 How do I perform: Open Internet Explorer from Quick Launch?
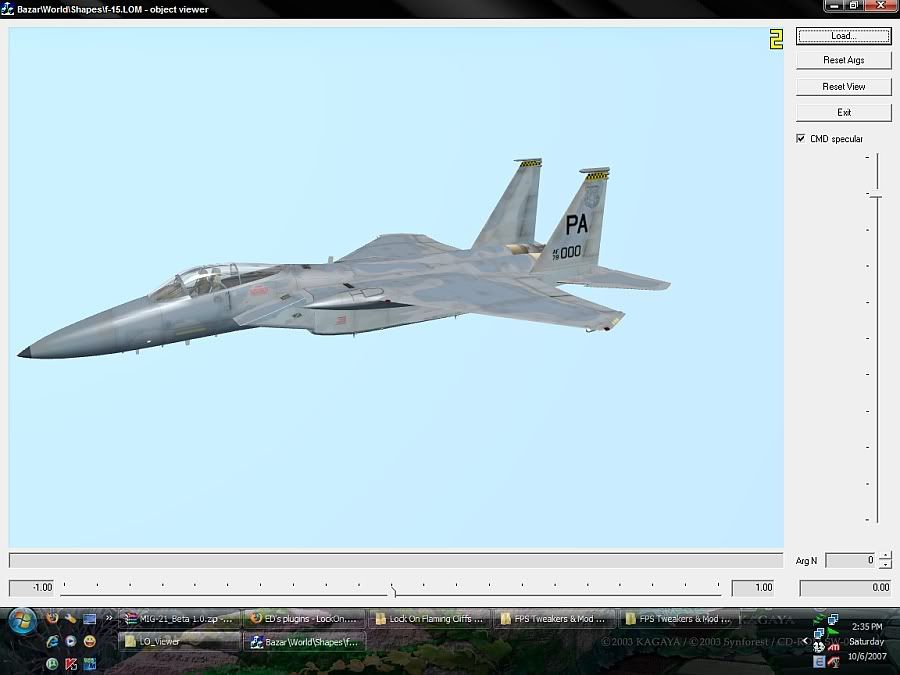click(52, 641)
